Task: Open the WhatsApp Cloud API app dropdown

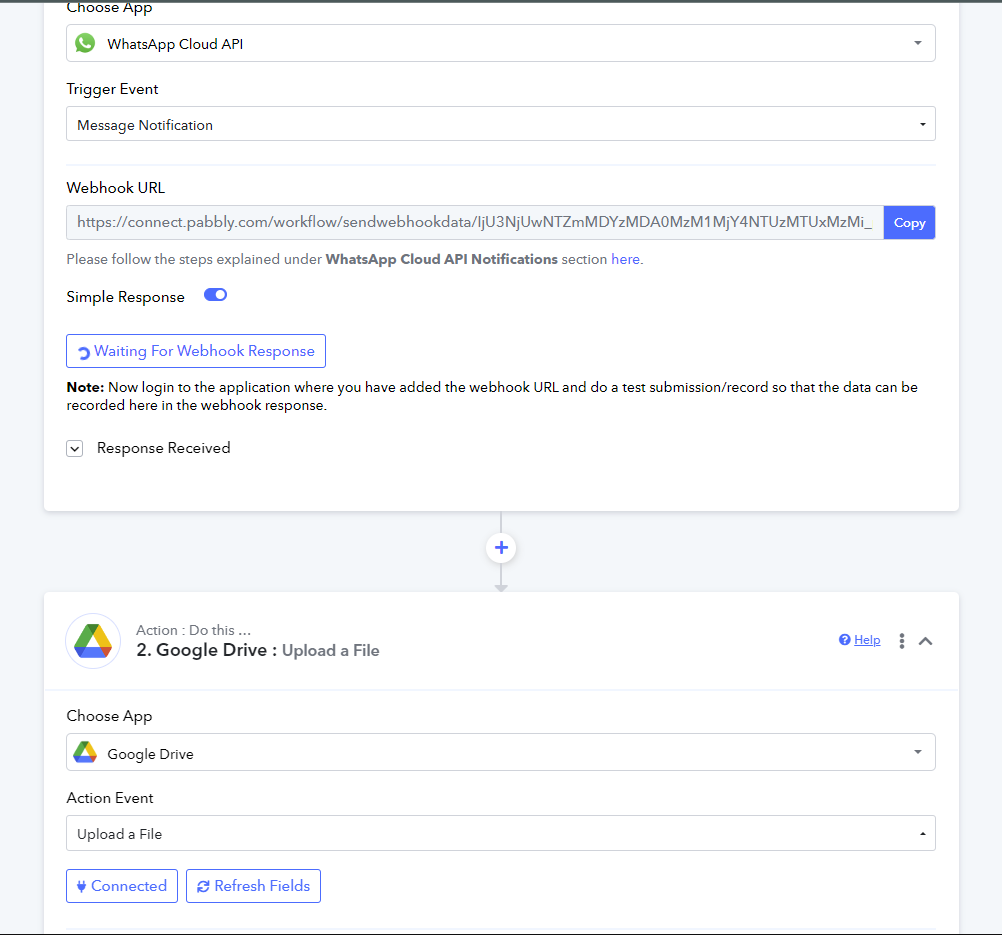Action: 500,43
